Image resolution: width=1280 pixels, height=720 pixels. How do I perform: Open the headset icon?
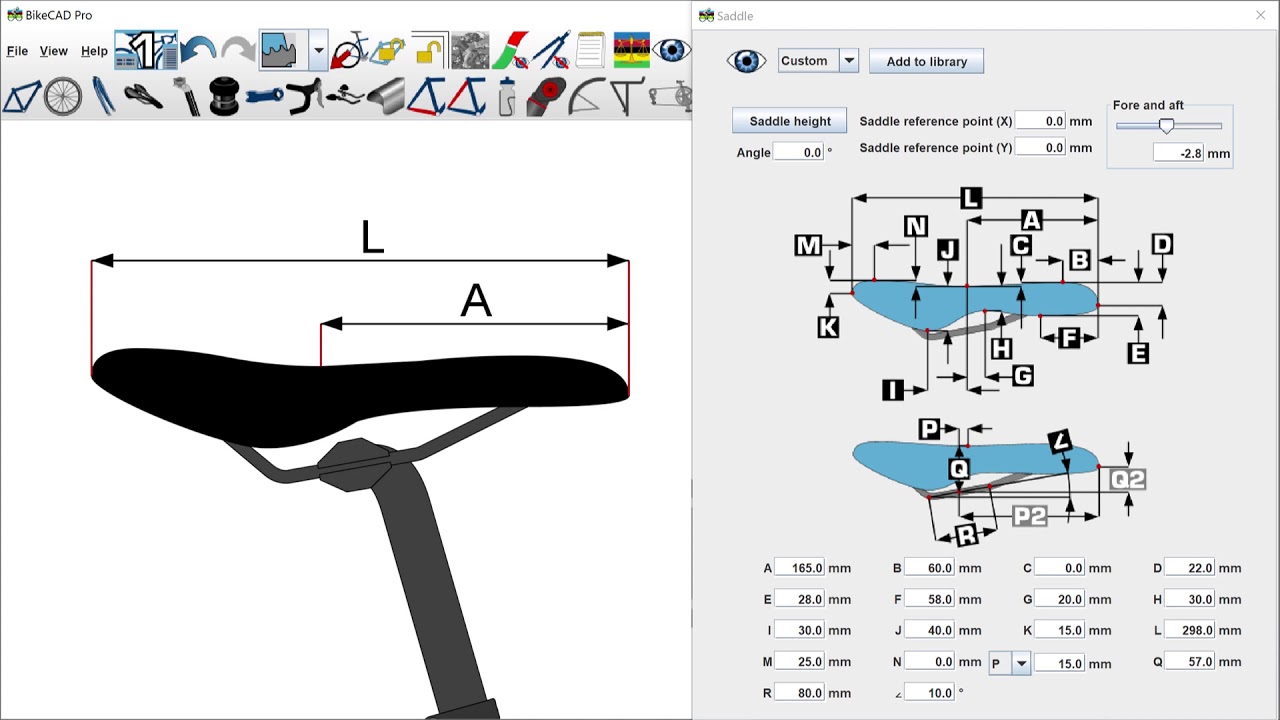point(224,97)
